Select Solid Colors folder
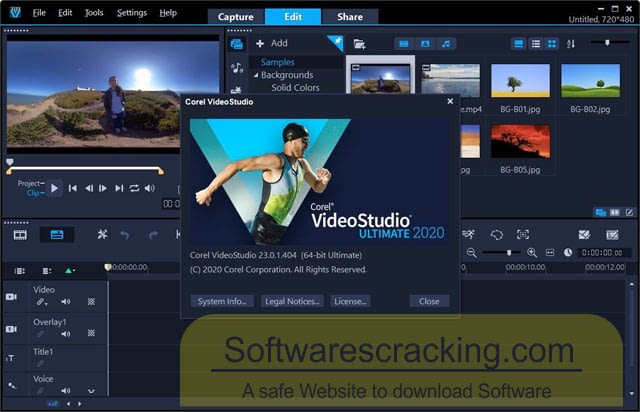Image resolution: width=640 pixels, height=412 pixels. 296,87
